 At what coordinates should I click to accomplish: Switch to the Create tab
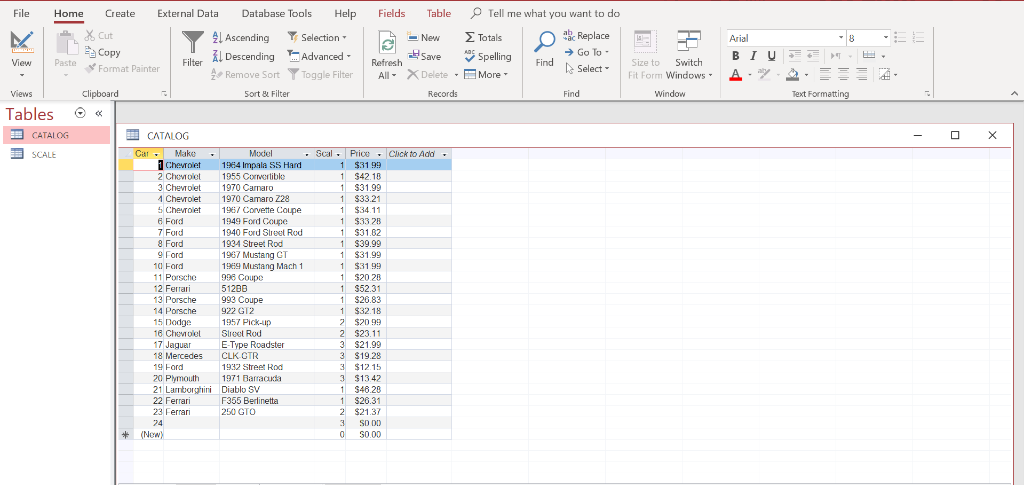120,13
